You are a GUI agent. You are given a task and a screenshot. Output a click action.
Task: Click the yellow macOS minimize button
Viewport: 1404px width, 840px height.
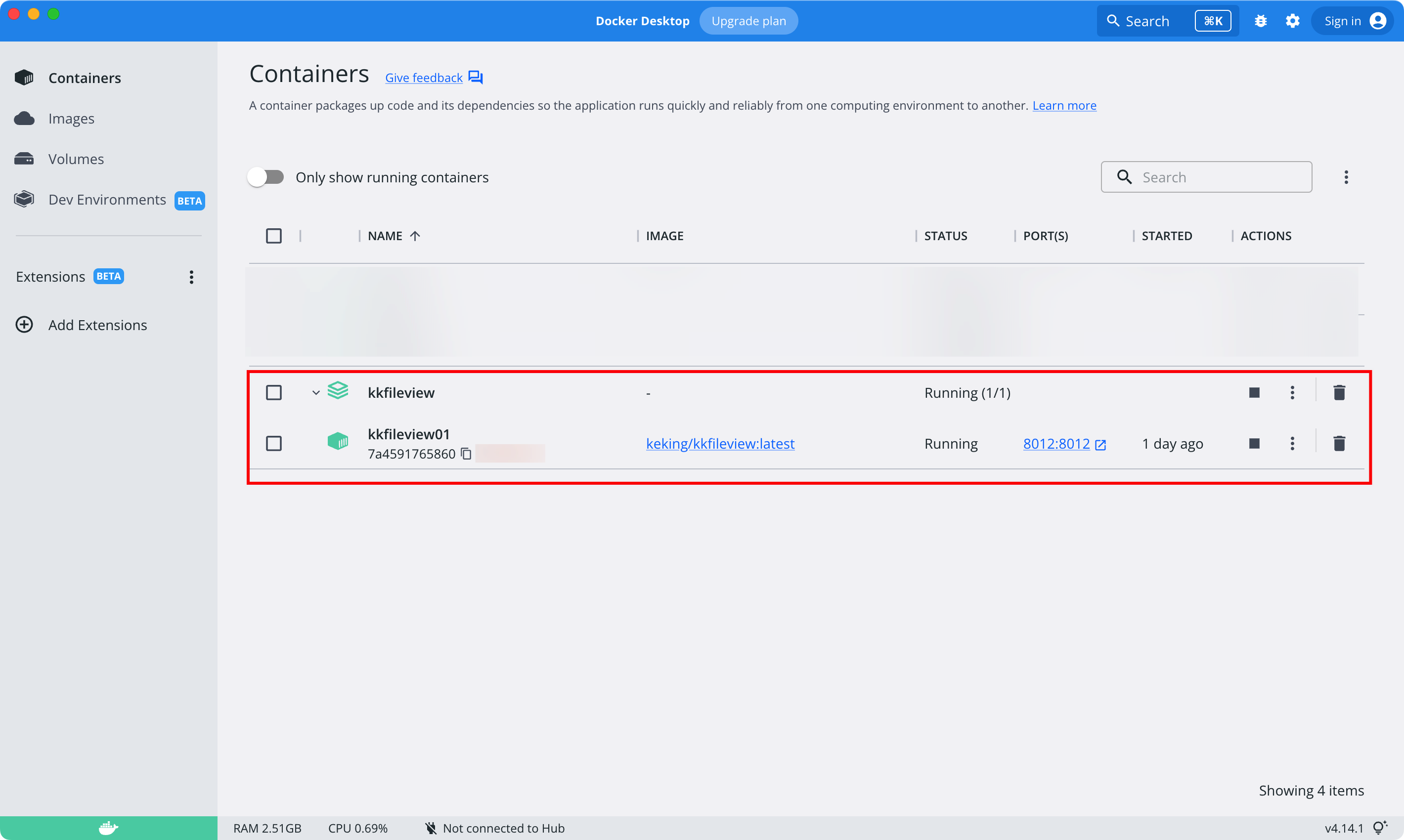coord(34,14)
